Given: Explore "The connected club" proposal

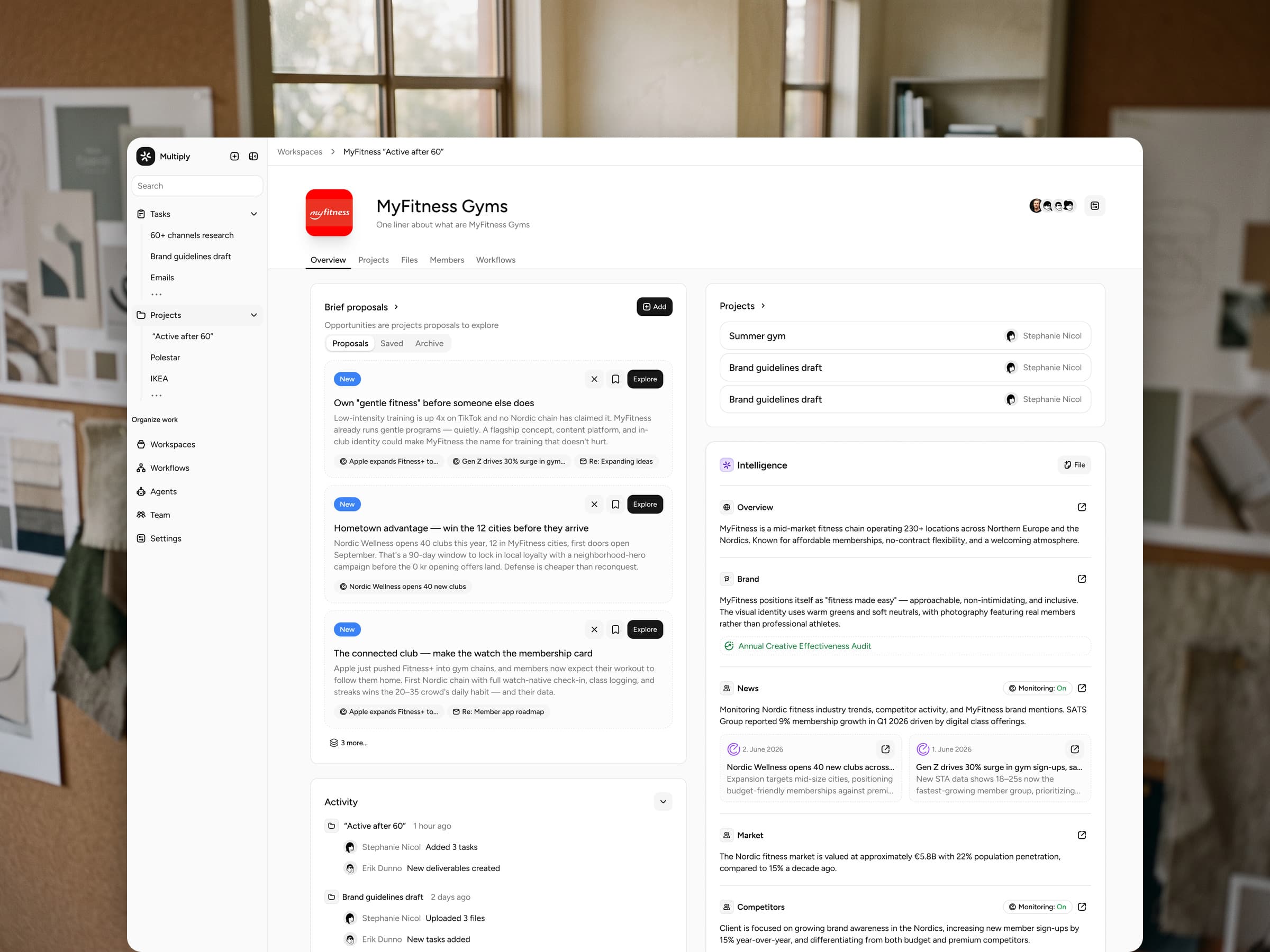Looking at the screenshot, I should [x=645, y=629].
